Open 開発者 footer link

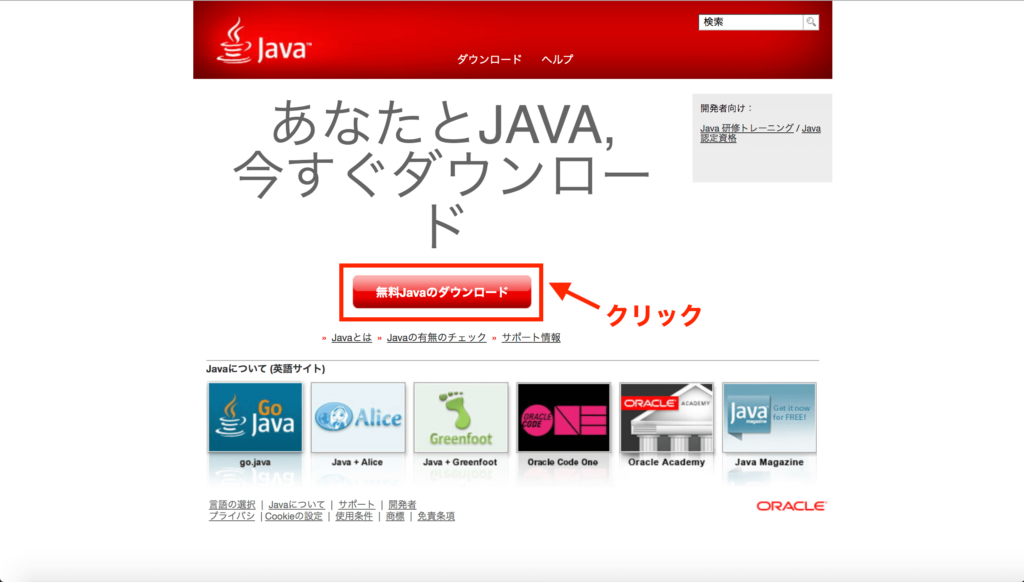click(402, 504)
